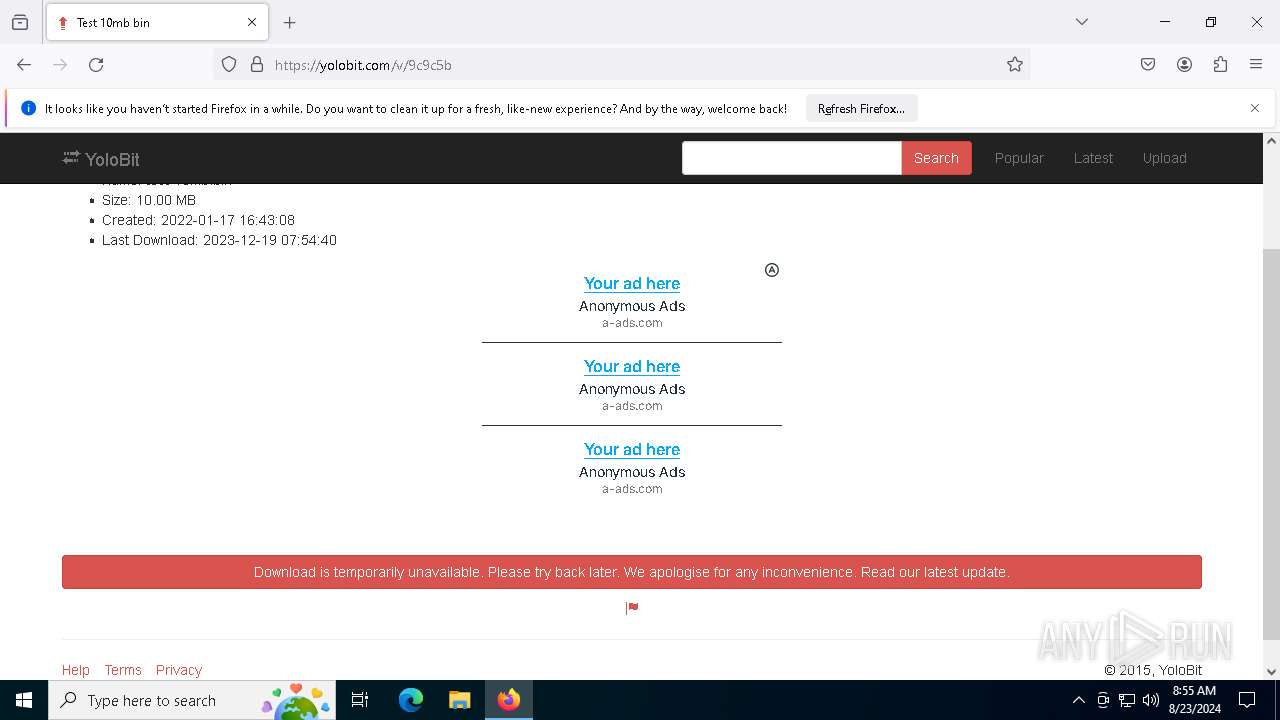The image size is (1280, 720).
Task: Open the Firefox application menu
Action: coord(1256,65)
